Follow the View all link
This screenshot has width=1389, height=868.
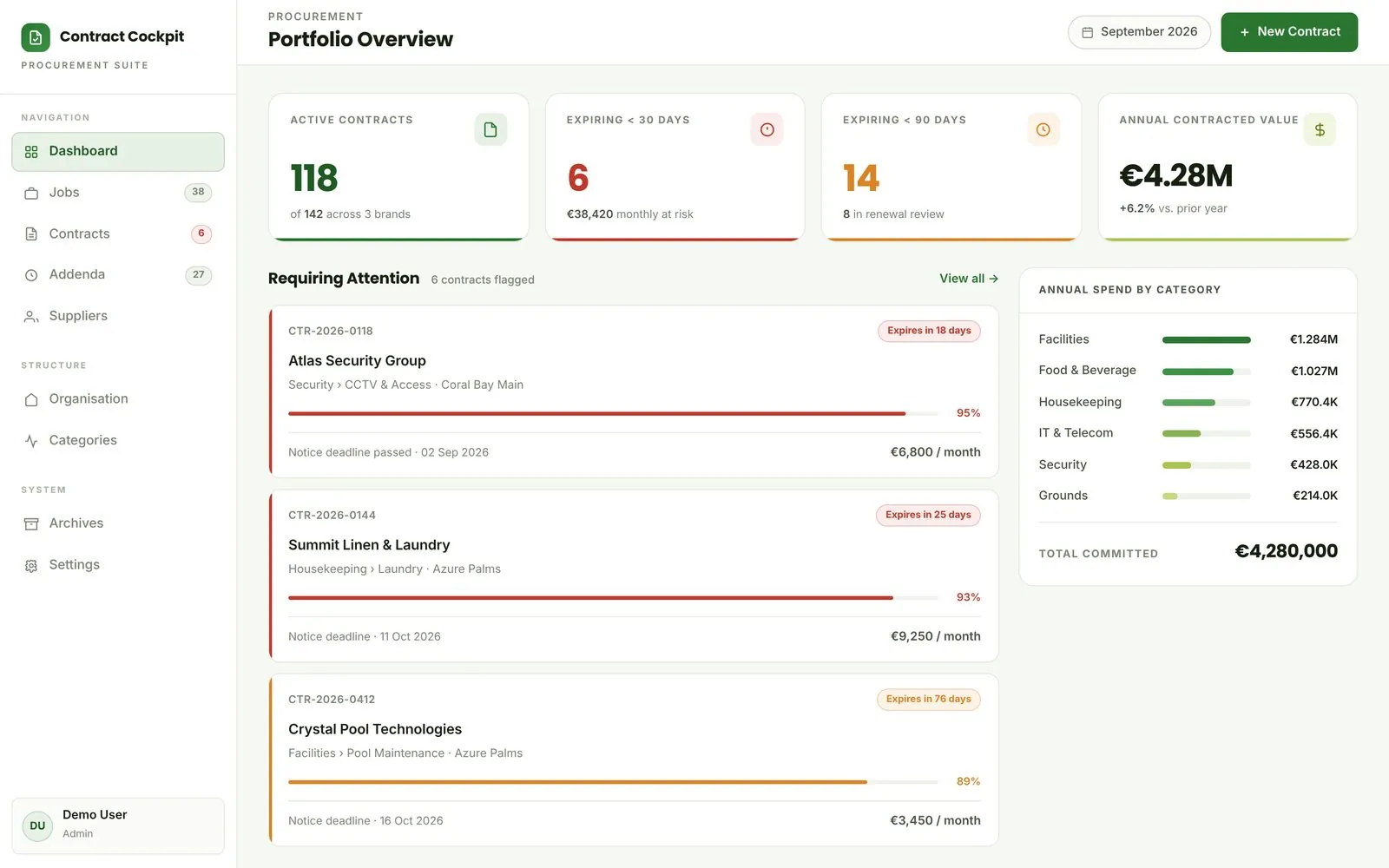969,279
